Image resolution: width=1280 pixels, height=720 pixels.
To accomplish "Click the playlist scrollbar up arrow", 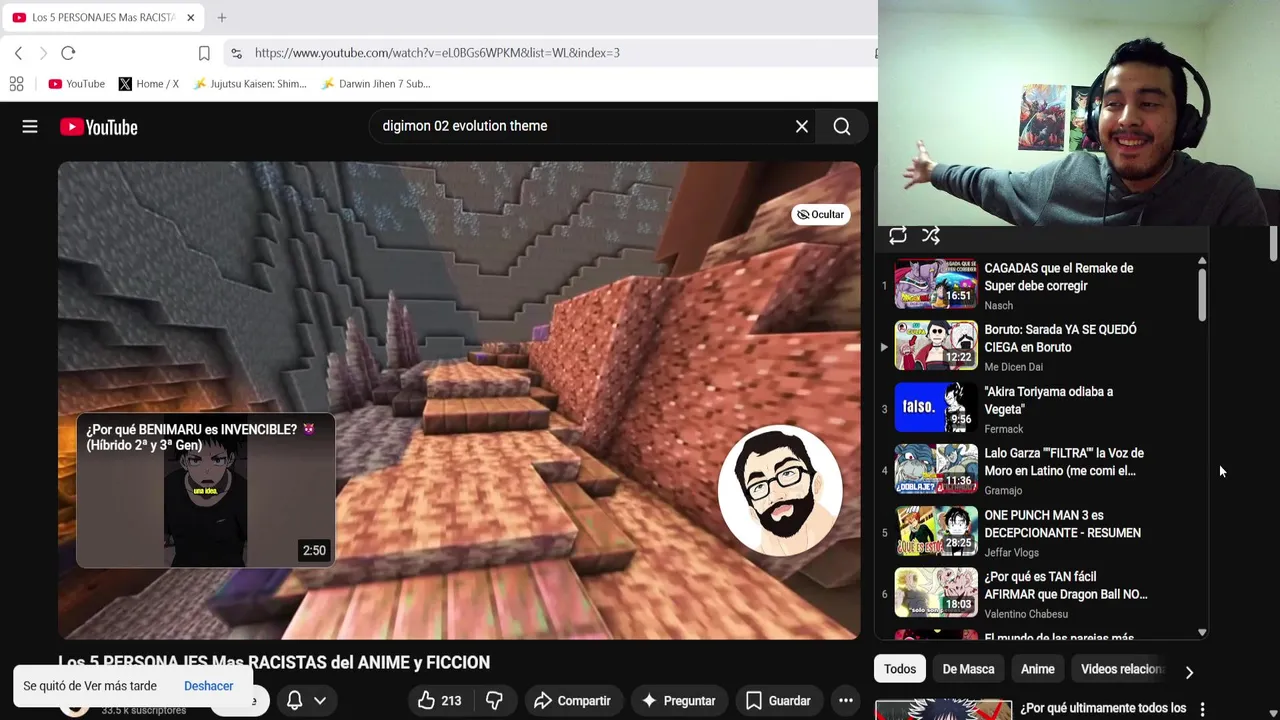I will click(1202, 261).
